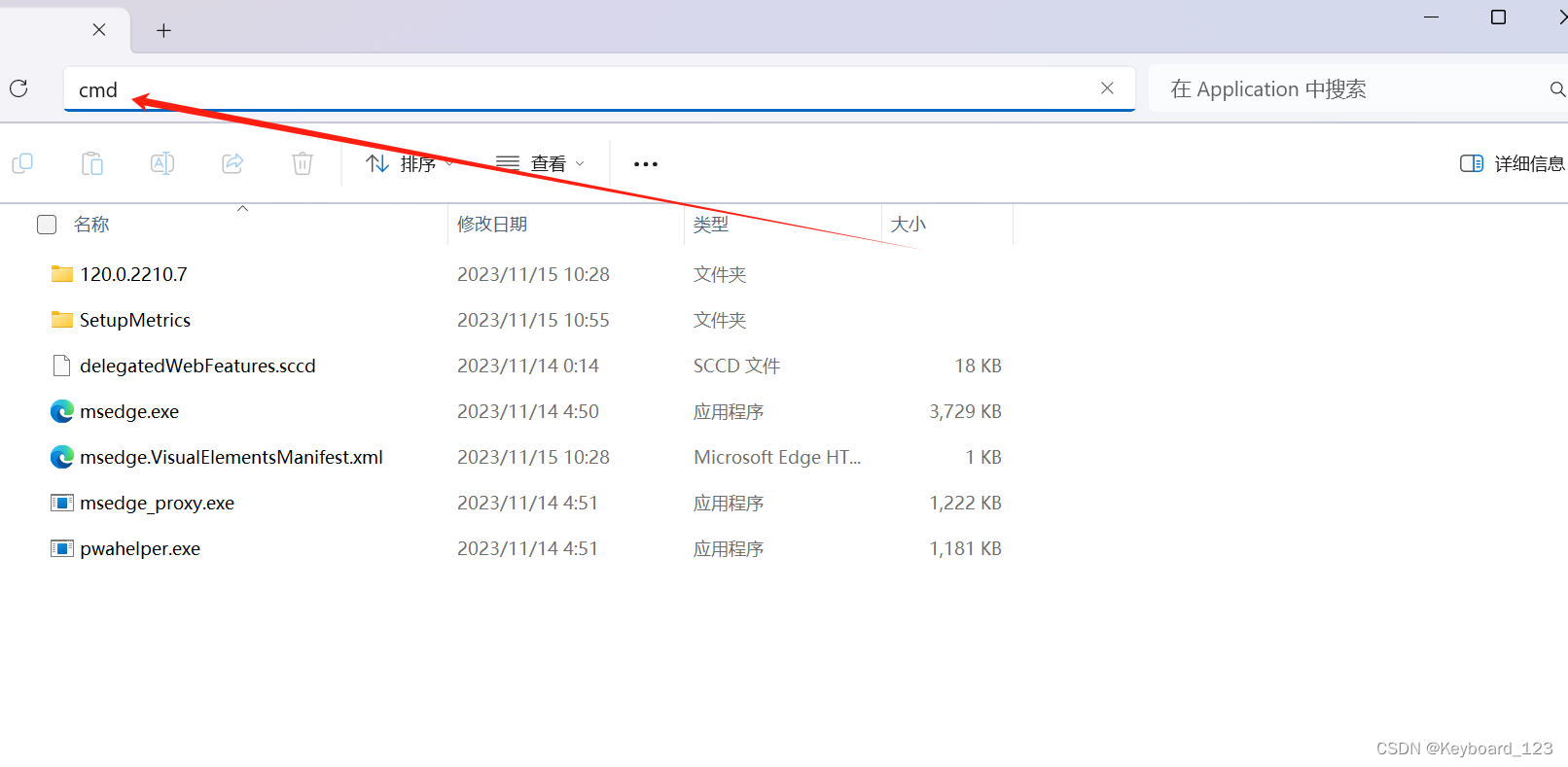Check the select-all checkbox in header
This screenshot has height=767, width=1568.
pyautogui.click(x=47, y=225)
